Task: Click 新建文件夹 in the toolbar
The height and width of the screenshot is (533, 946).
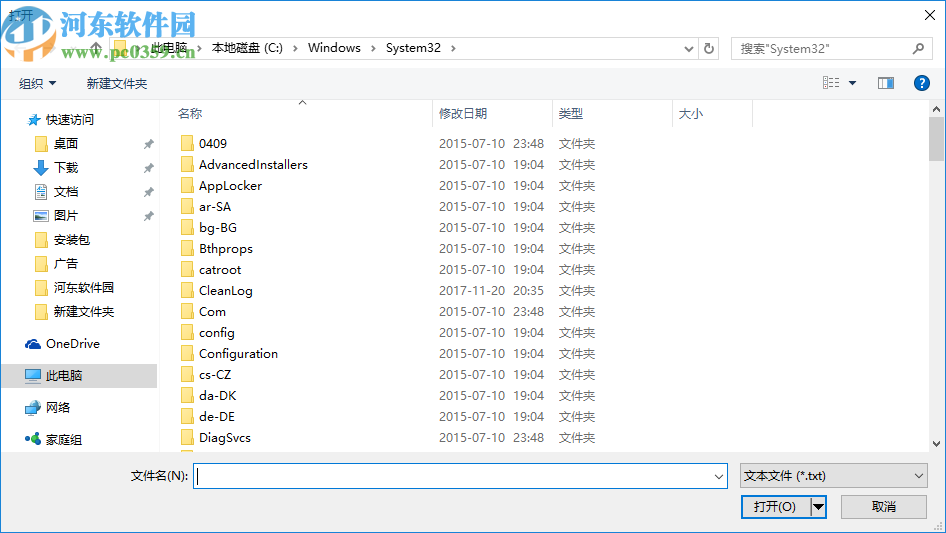Action: coord(117,84)
